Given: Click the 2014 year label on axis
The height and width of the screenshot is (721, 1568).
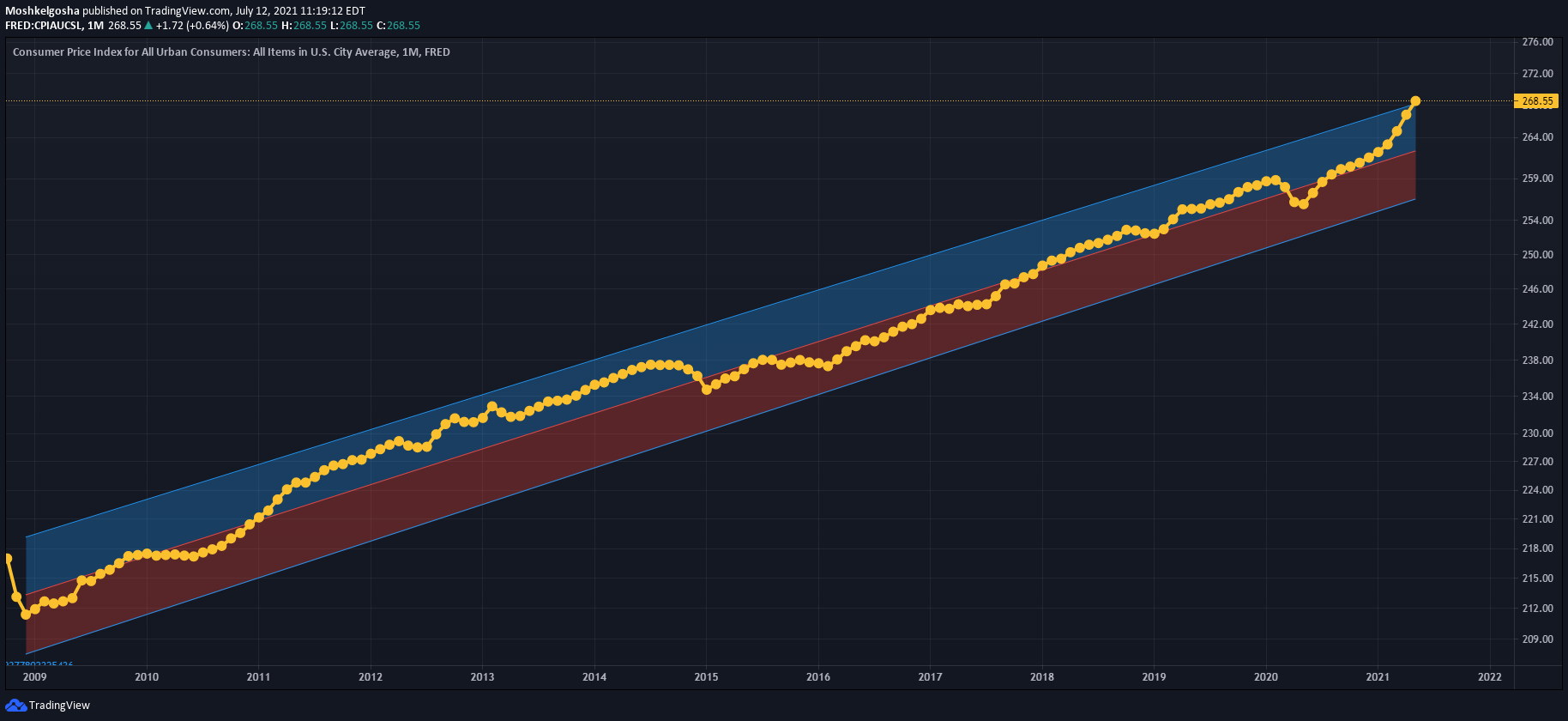Looking at the screenshot, I should pyautogui.click(x=594, y=677).
